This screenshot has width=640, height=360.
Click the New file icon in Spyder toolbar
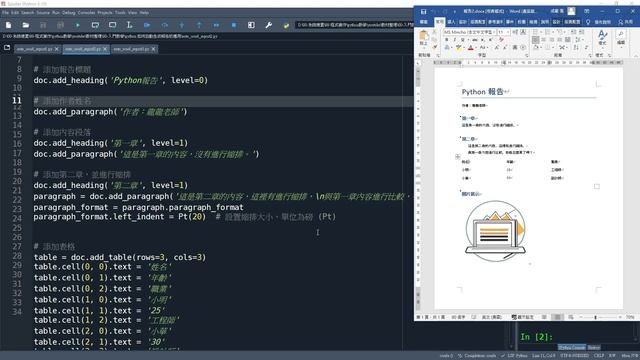pos(9,25)
